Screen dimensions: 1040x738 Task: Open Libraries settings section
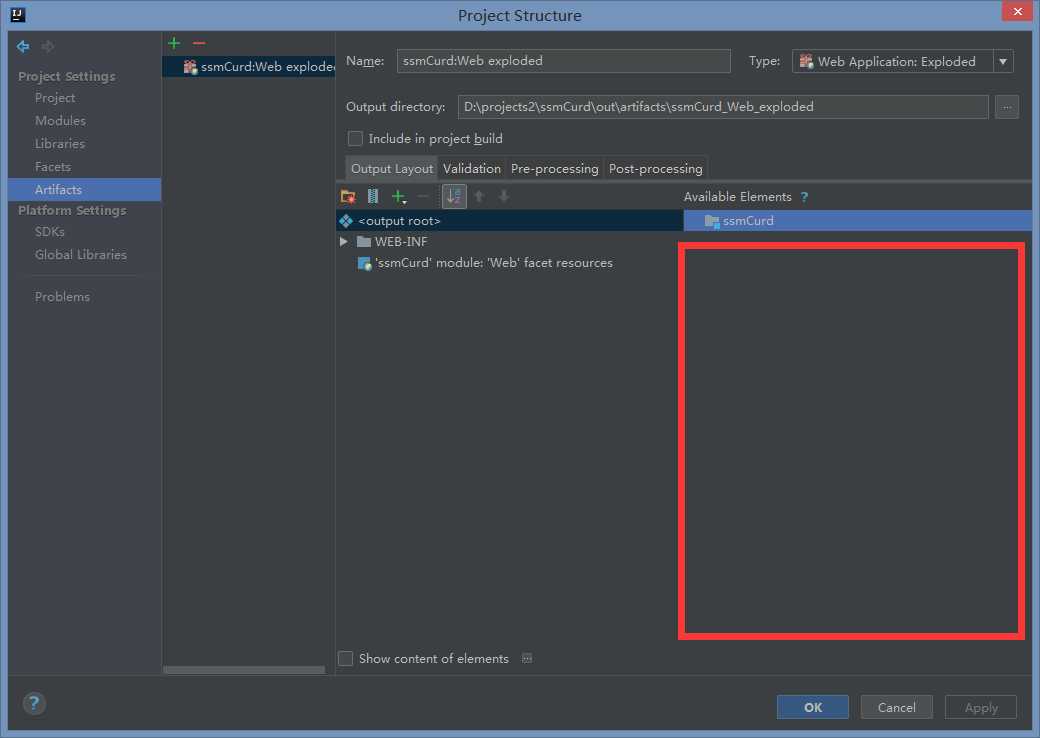pos(60,144)
